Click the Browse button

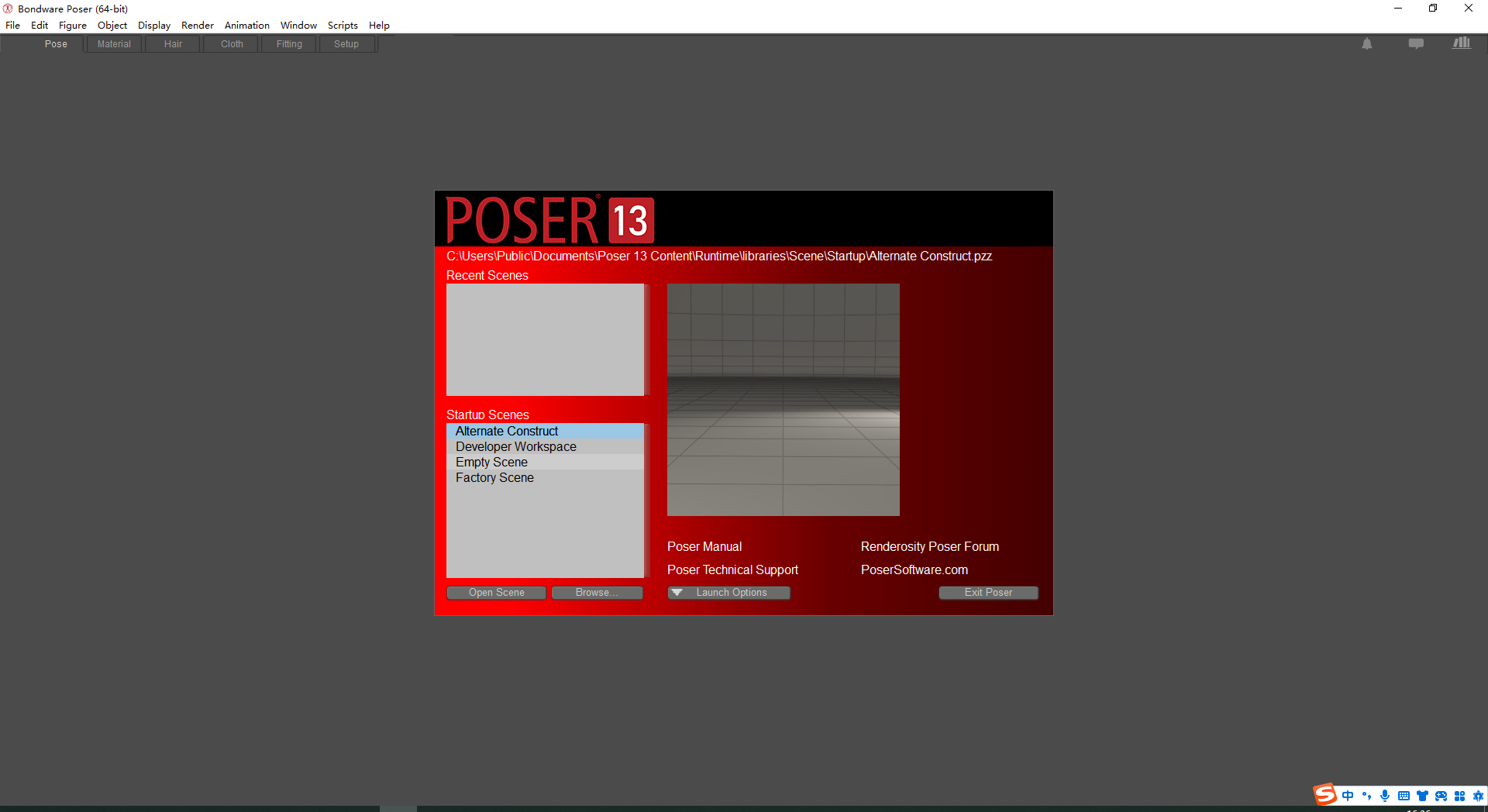tap(597, 592)
